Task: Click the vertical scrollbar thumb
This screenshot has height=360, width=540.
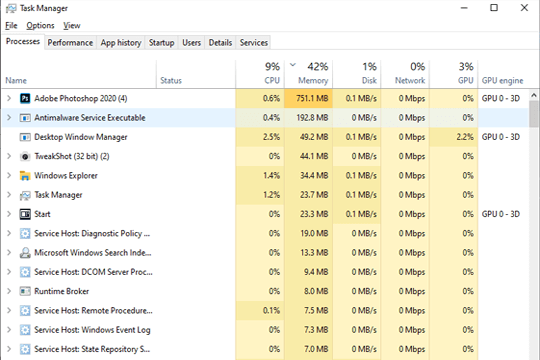Action: [534, 114]
